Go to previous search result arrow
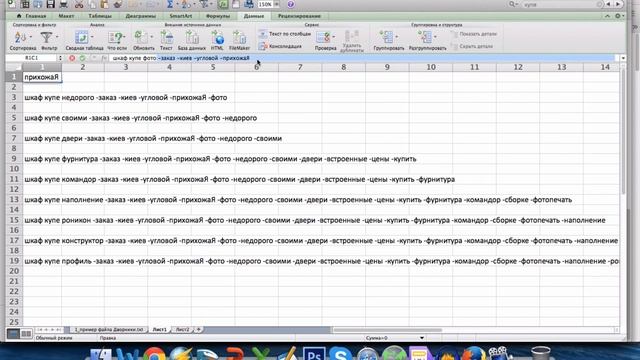 point(608,4)
